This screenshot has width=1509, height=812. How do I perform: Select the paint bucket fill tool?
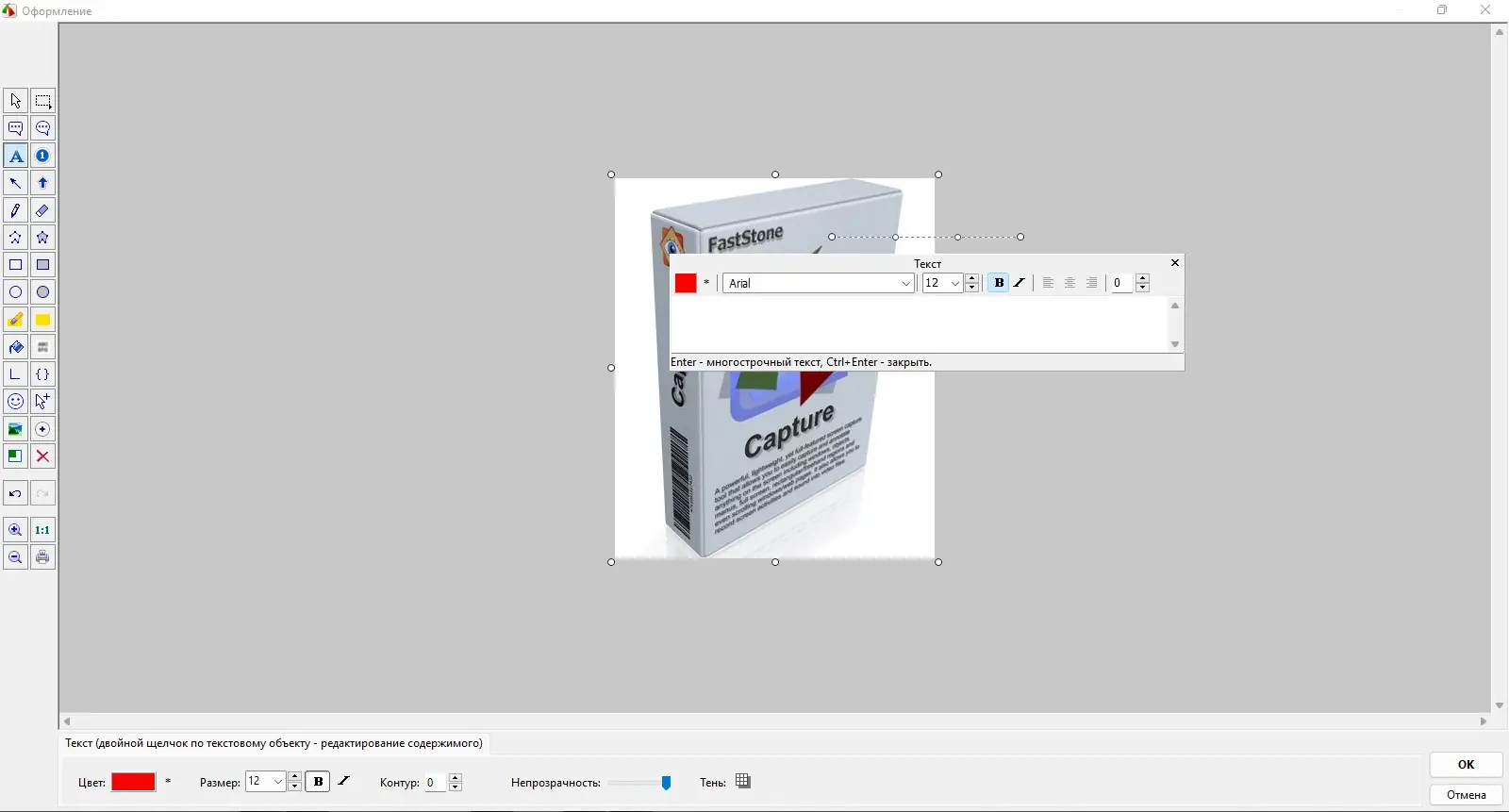15,347
